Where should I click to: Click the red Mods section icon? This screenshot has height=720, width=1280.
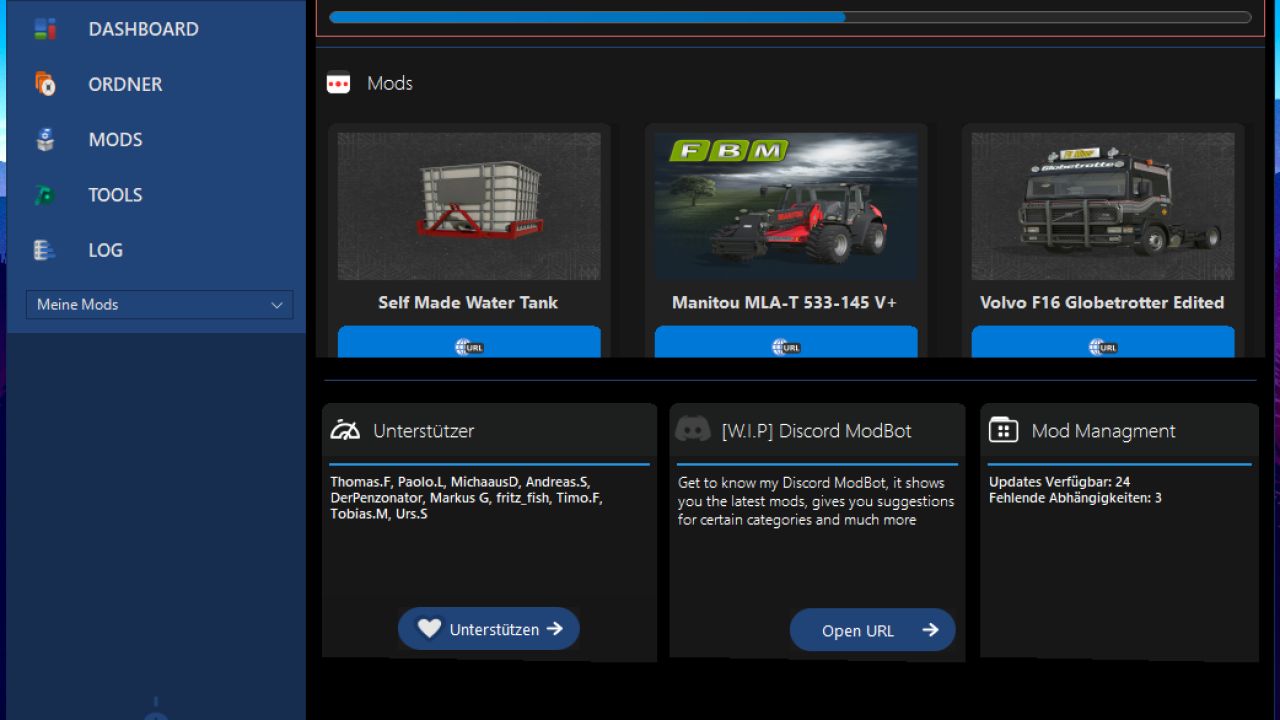339,84
